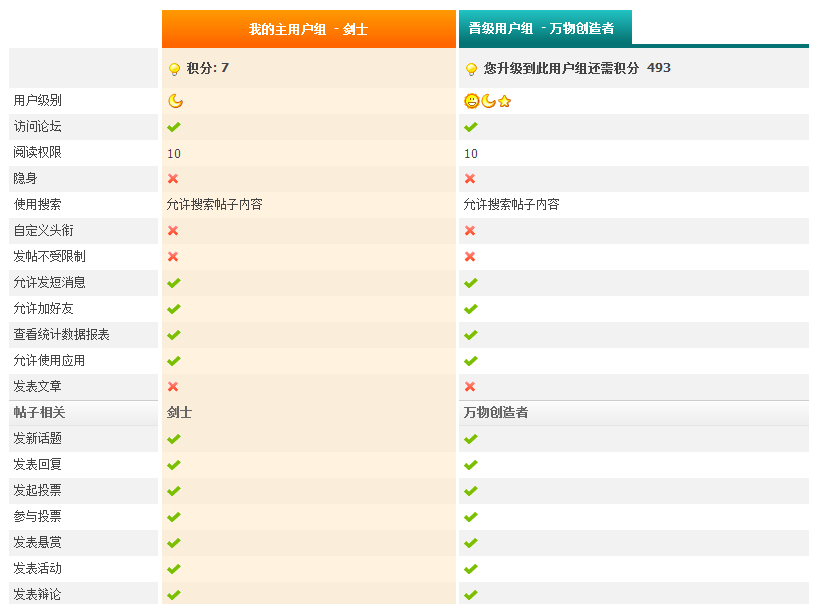This screenshot has width=816, height=604.
Task: Select the 查看统计数据报表 row label
Action: pyautogui.click(x=61, y=335)
